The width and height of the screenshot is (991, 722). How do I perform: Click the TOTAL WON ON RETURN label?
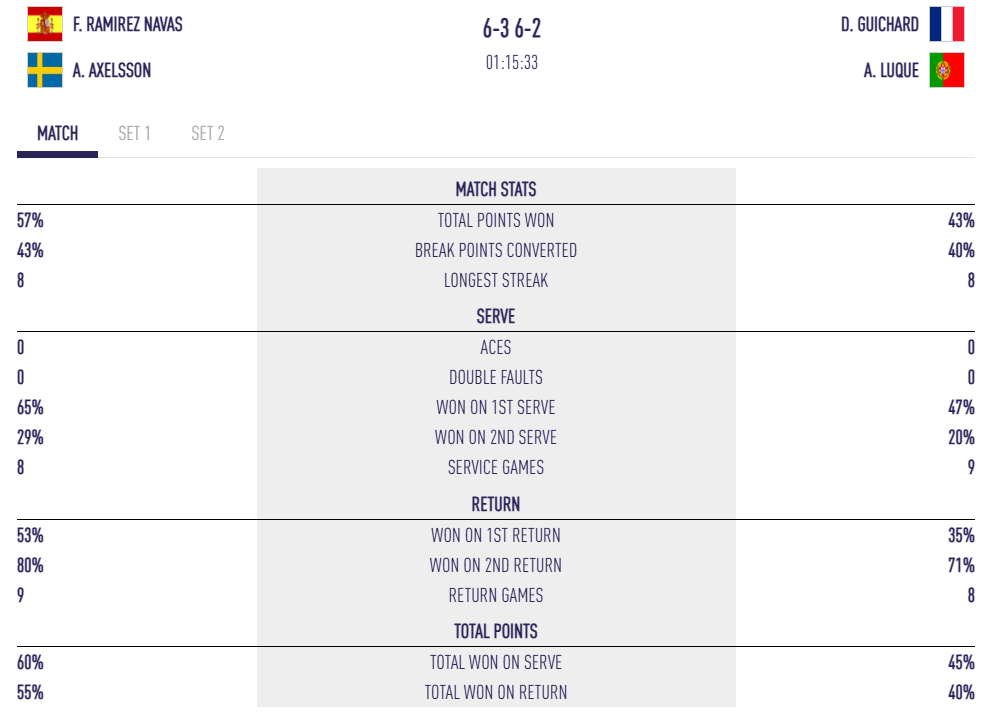coord(498,692)
